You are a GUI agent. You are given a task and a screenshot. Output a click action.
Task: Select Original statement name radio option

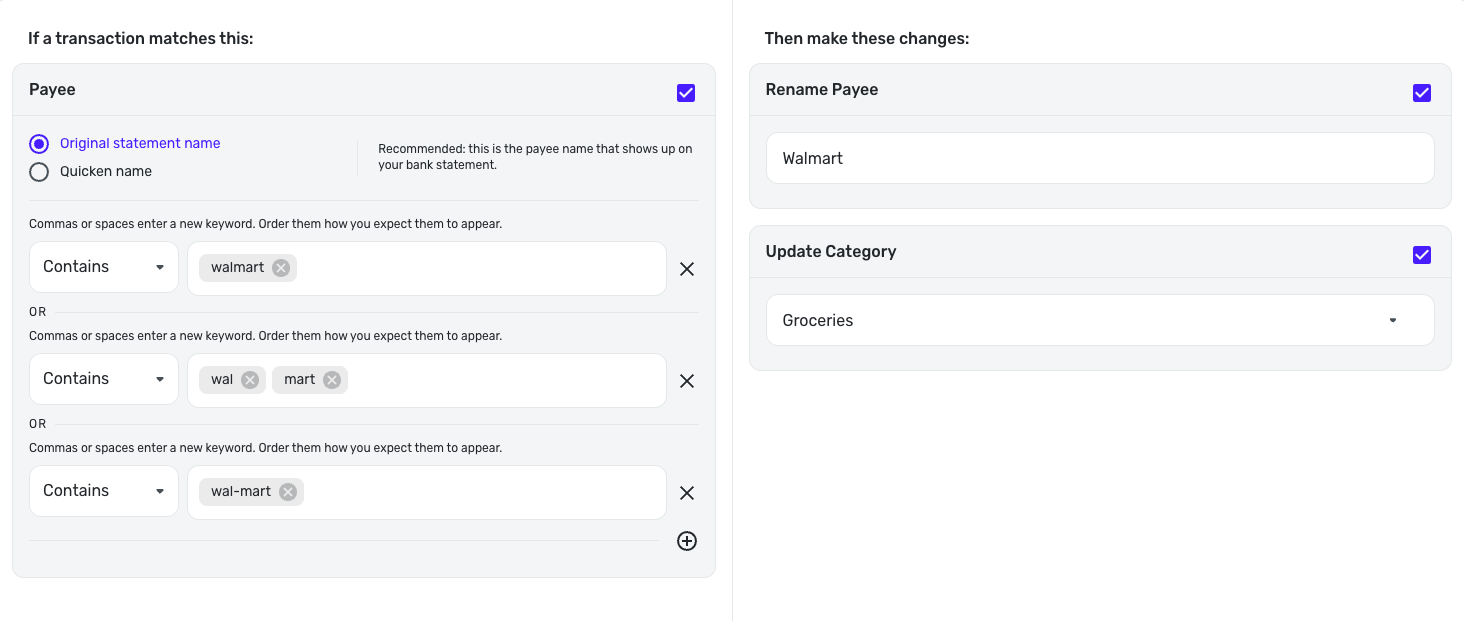click(x=39, y=144)
